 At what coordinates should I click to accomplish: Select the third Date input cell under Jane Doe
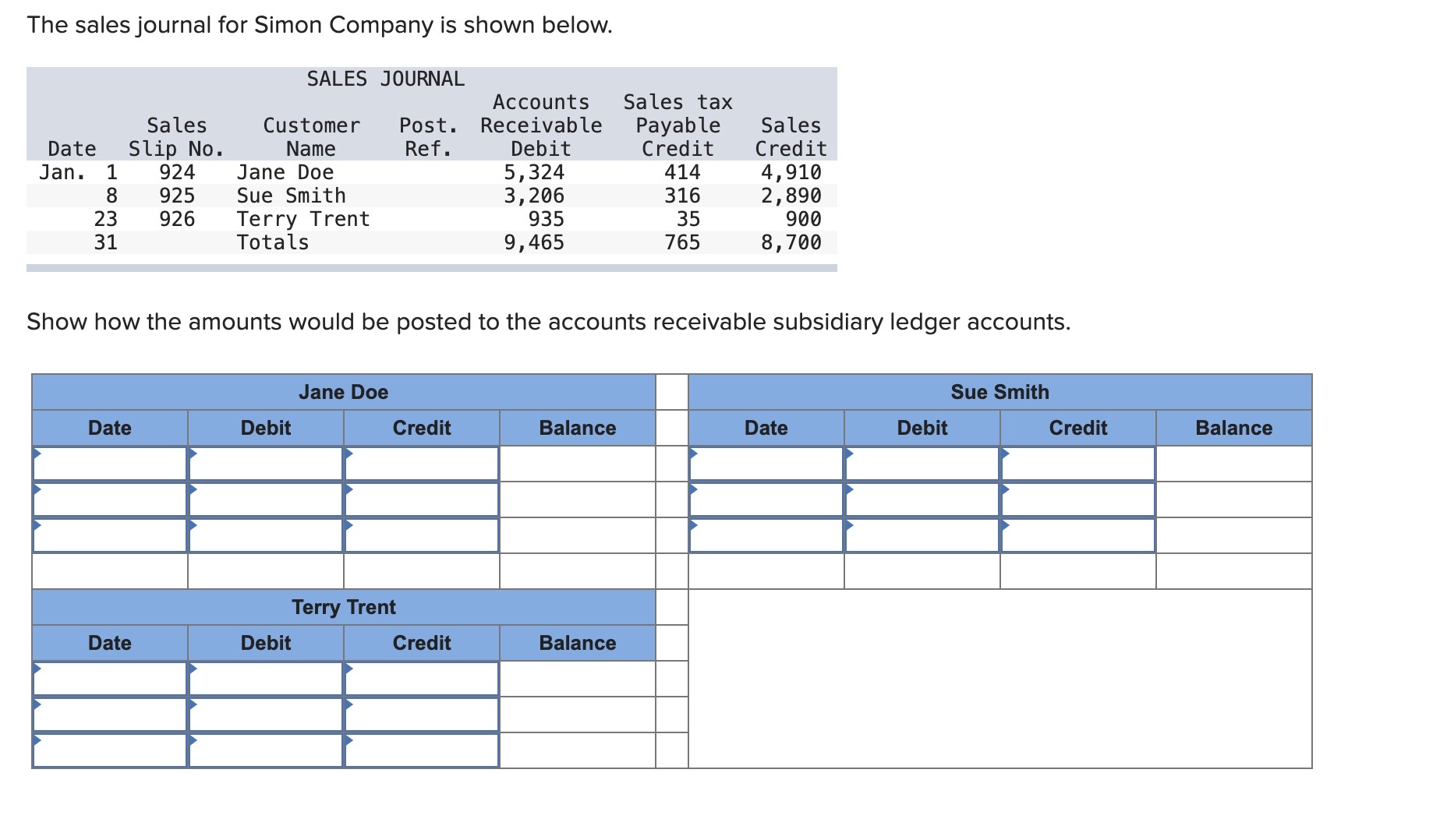pyautogui.click(x=109, y=534)
